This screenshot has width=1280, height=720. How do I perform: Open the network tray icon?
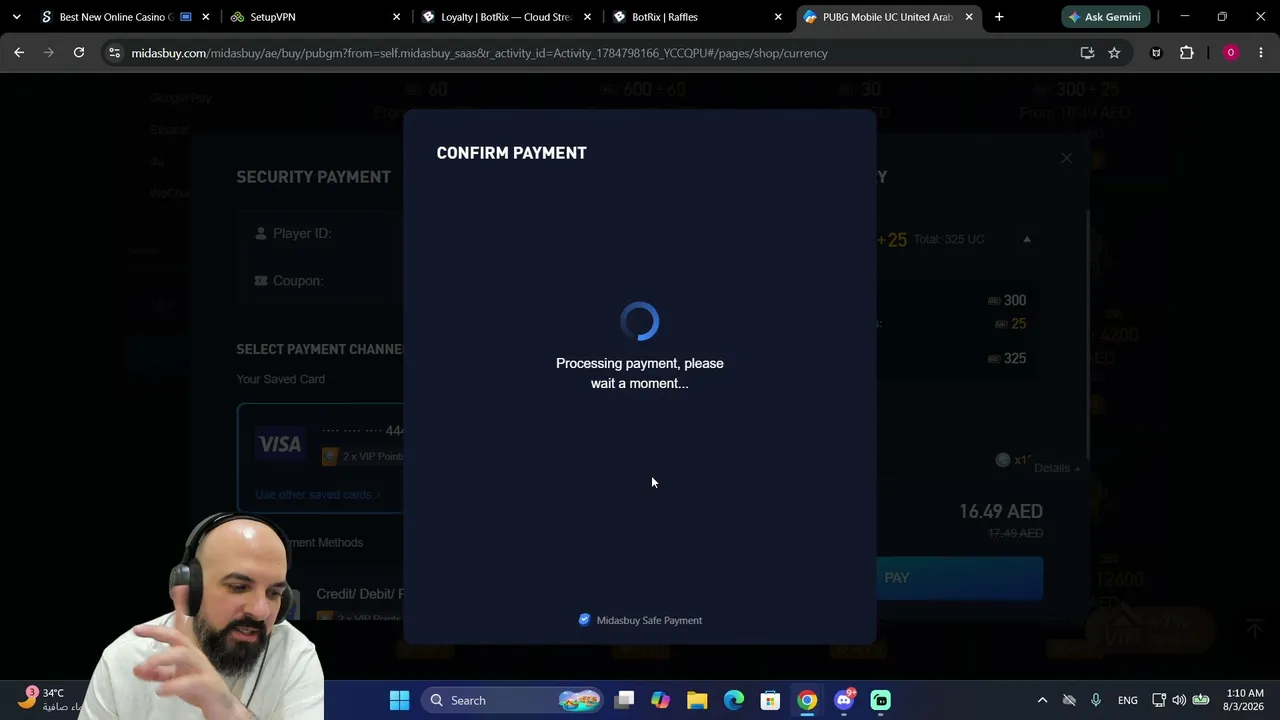point(1159,700)
